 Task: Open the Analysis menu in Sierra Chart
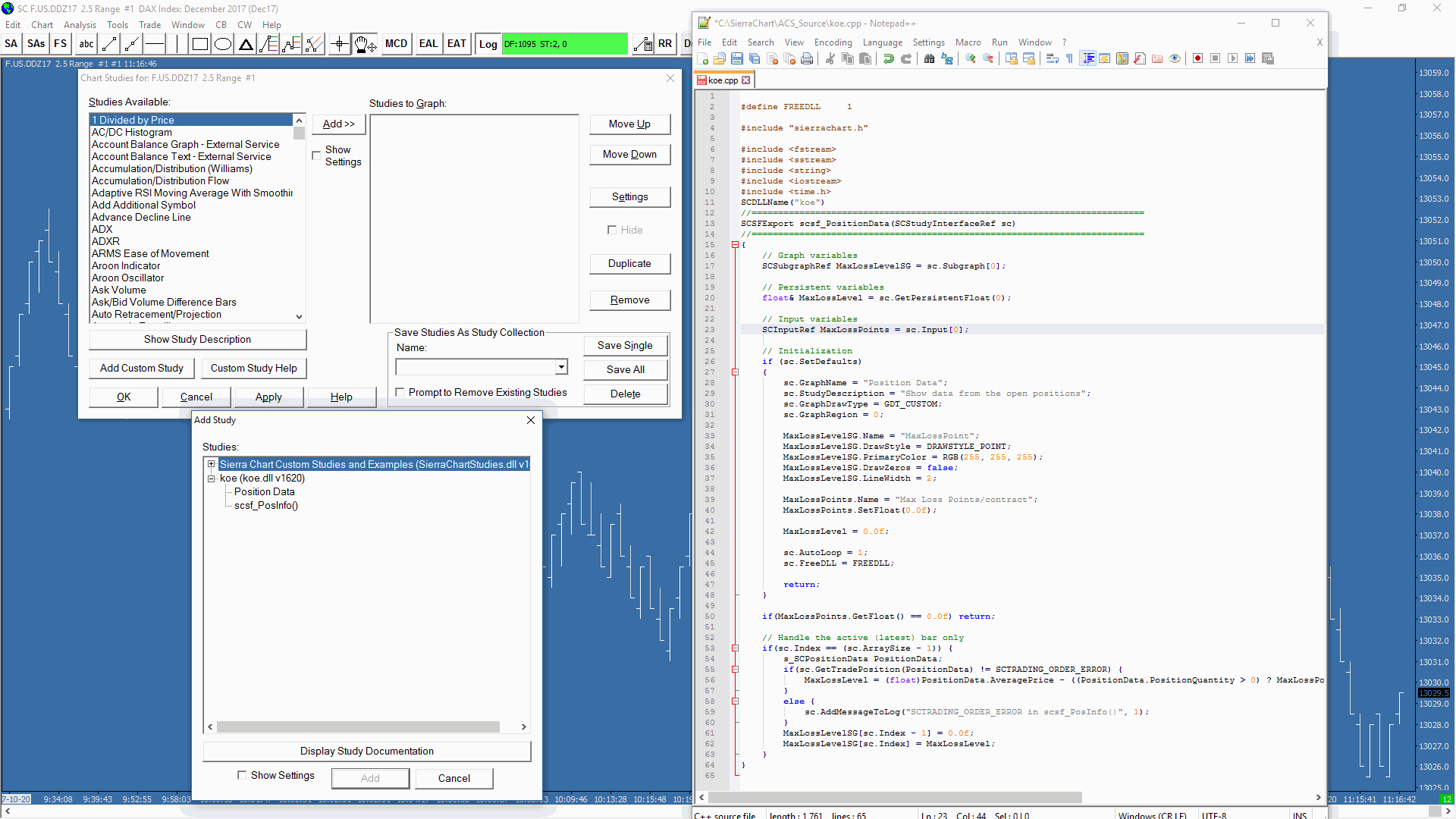pos(80,25)
